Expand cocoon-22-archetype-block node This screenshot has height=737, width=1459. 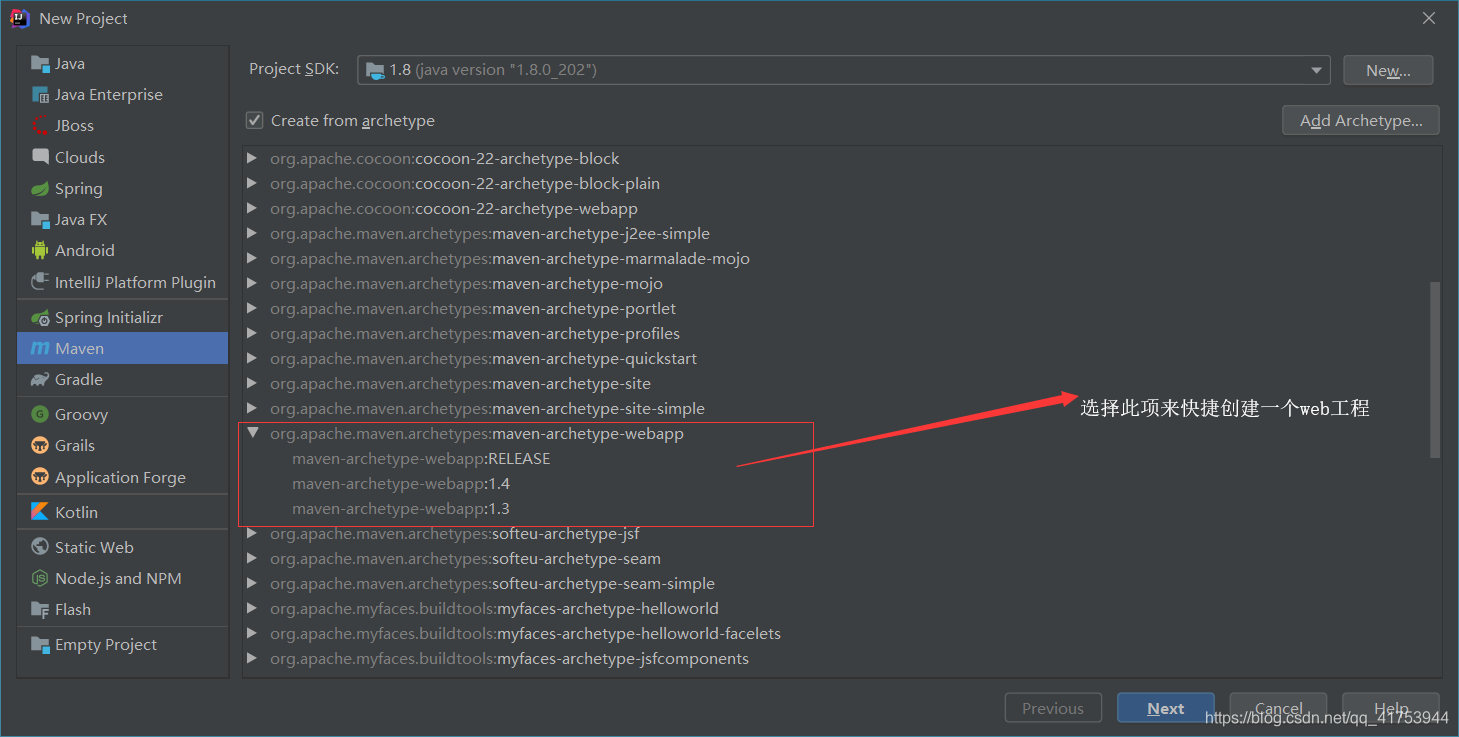tap(252, 158)
